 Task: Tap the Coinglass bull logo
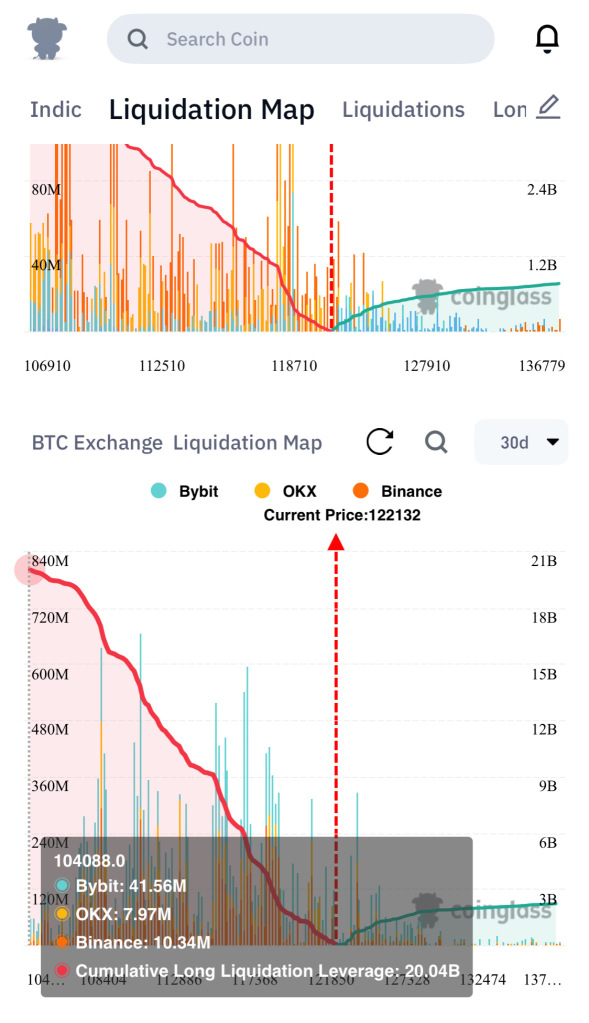[48, 39]
